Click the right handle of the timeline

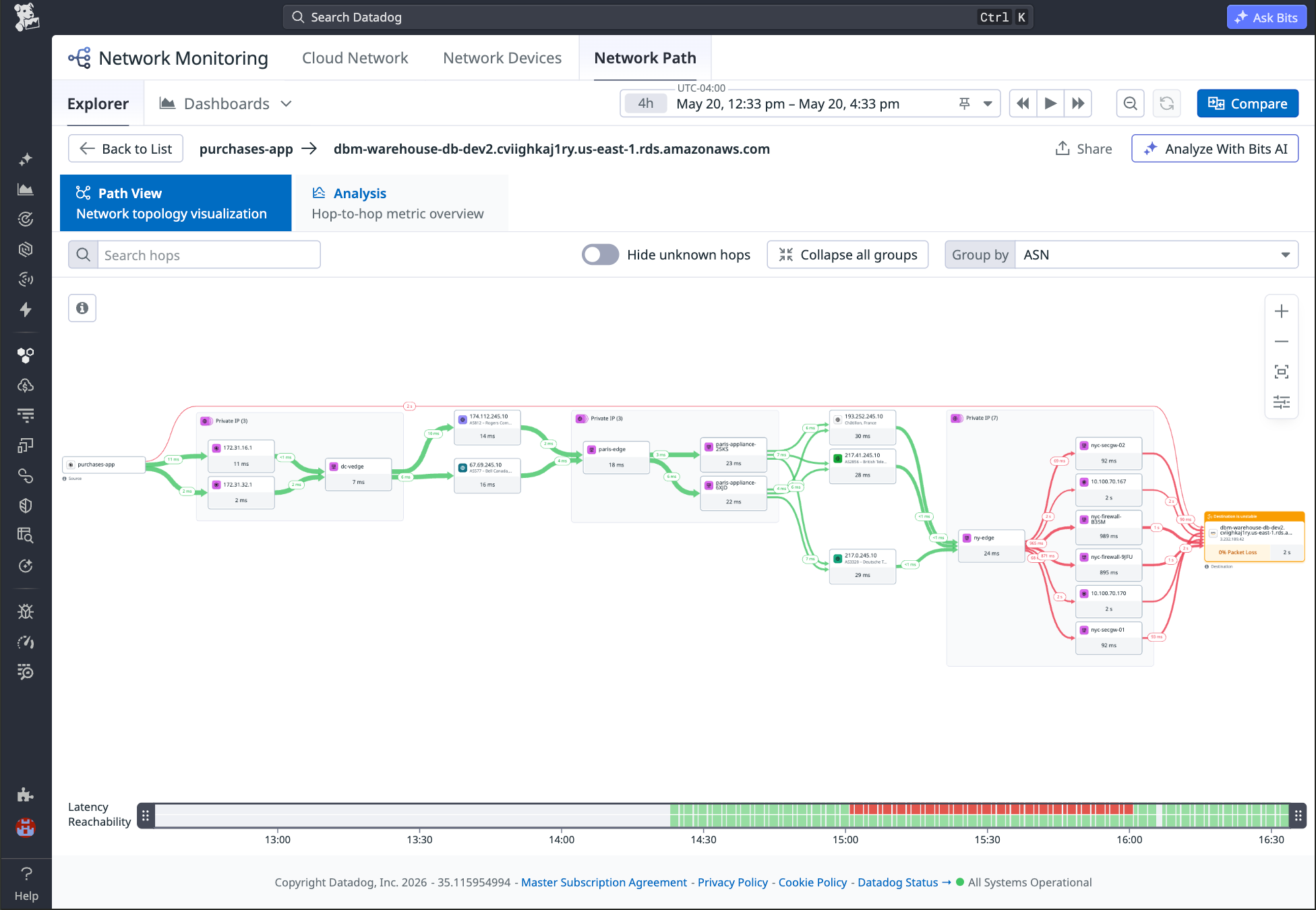coord(1298,815)
